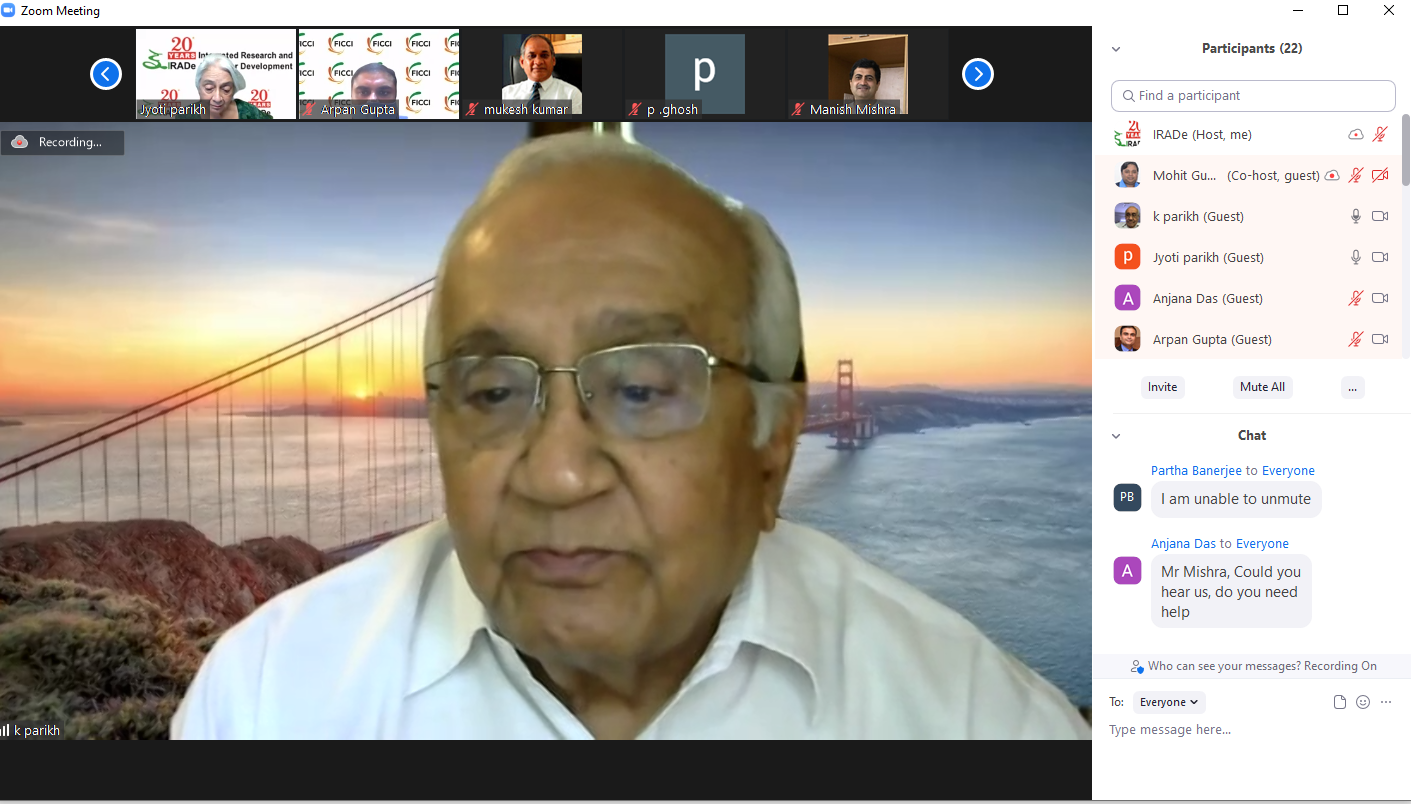This screenshot has width=1411, height=804.
Task: Open the chat more options ellipsis
Action: [x=1386, y=702]
